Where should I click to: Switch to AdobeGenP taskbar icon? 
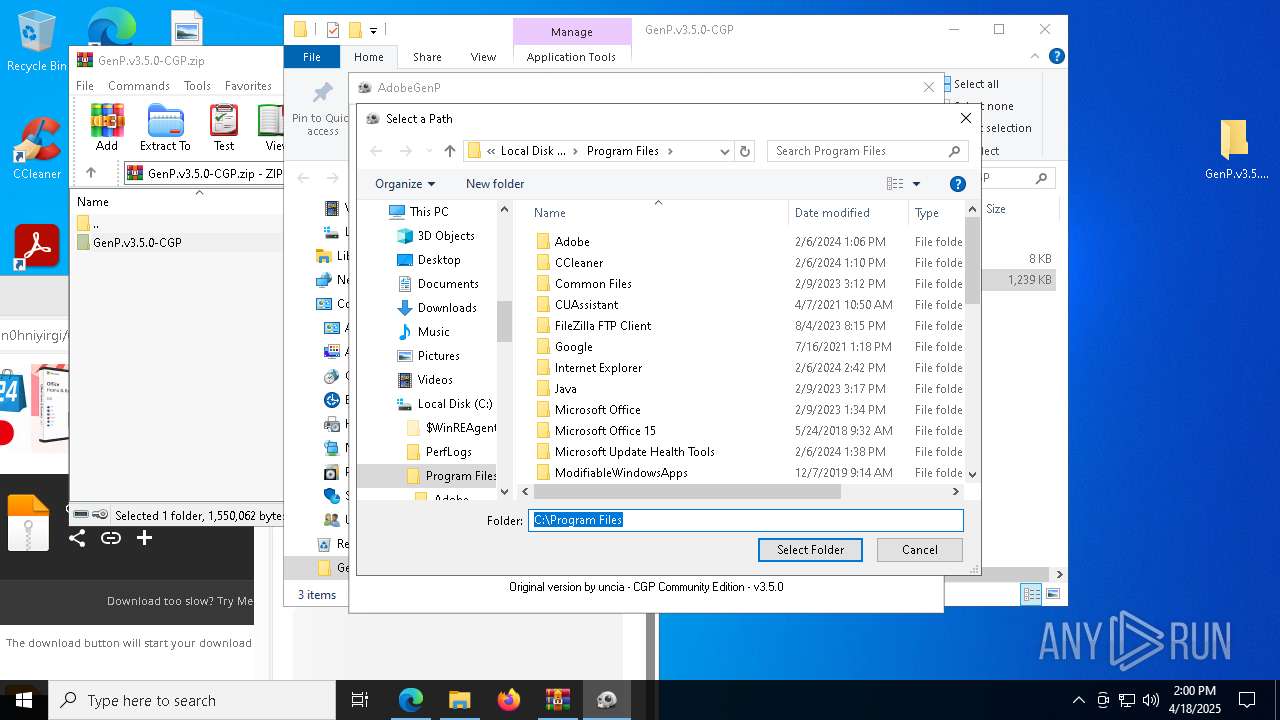pyautogui.click(x=606, y=700)
